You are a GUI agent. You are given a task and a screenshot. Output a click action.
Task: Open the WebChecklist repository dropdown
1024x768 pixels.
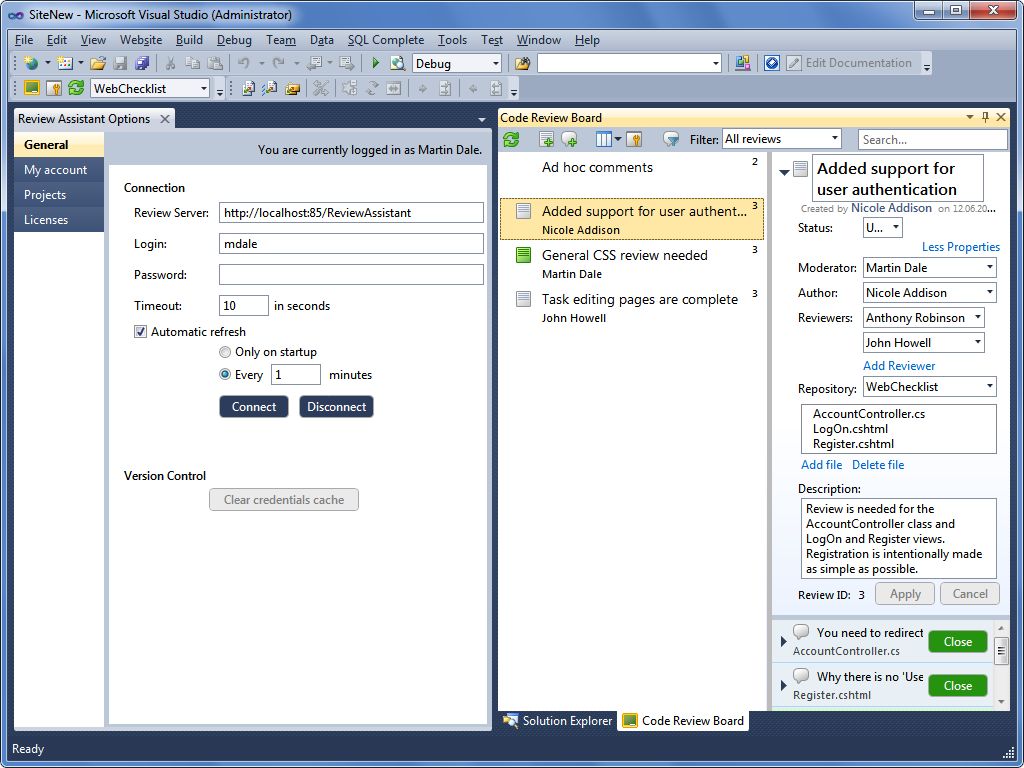coord(988,386)
